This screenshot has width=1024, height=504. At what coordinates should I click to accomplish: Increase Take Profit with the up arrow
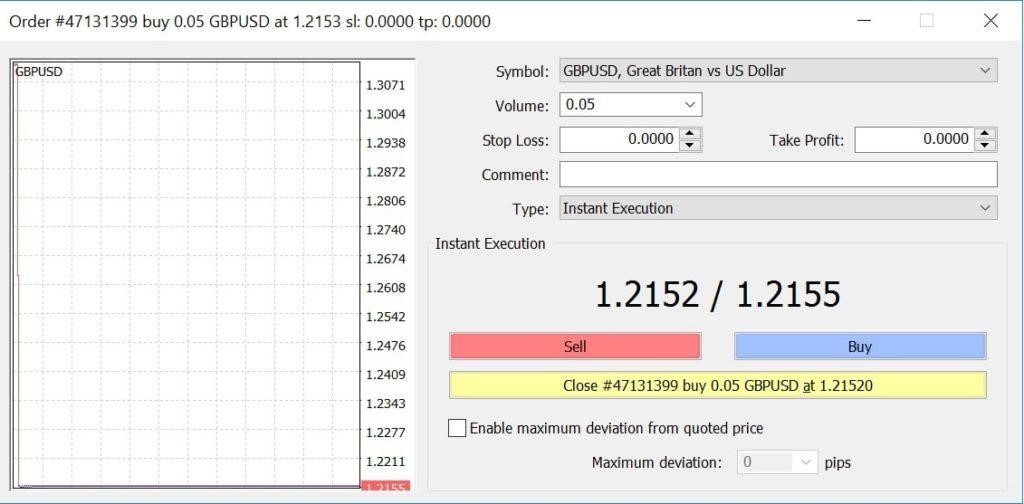point(985,133)
